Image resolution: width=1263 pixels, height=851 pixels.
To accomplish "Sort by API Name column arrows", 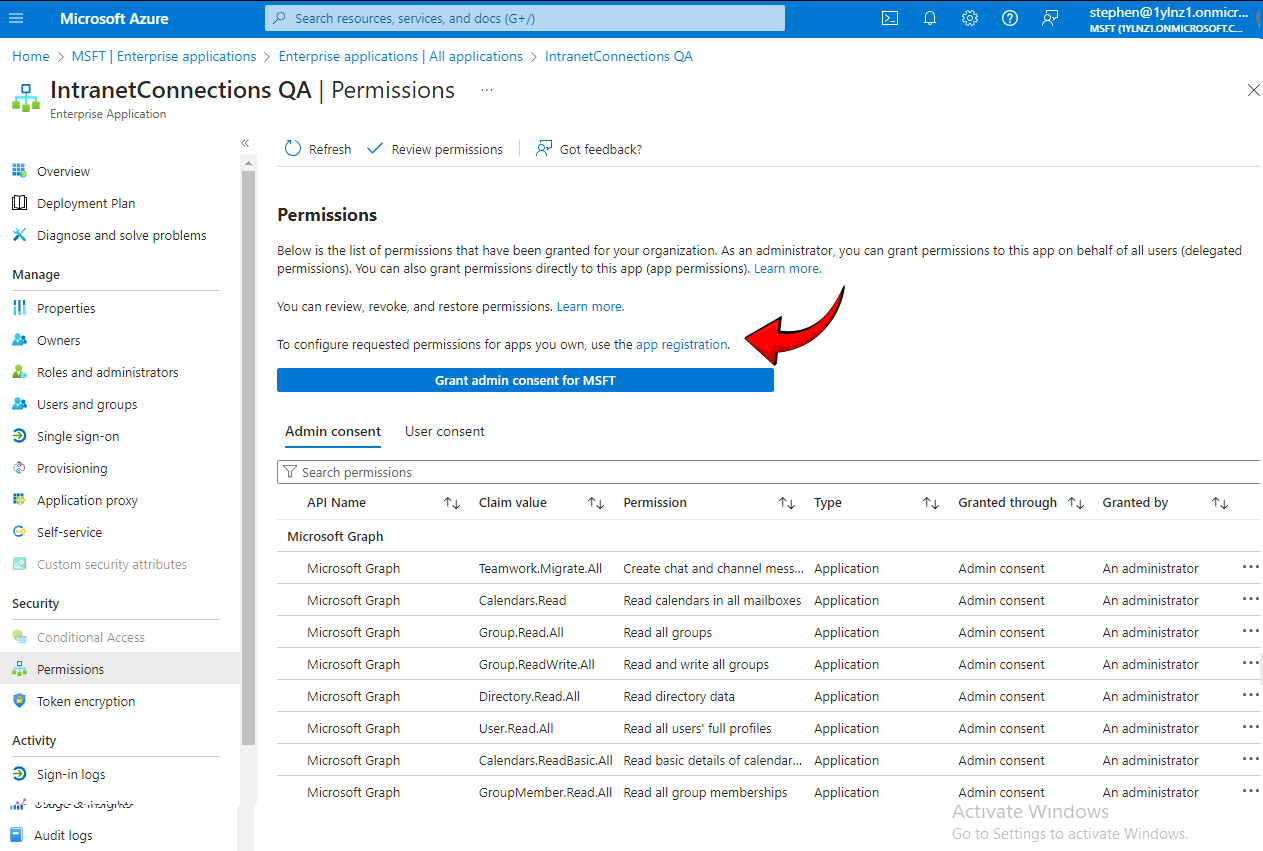I will pos(452,503).
